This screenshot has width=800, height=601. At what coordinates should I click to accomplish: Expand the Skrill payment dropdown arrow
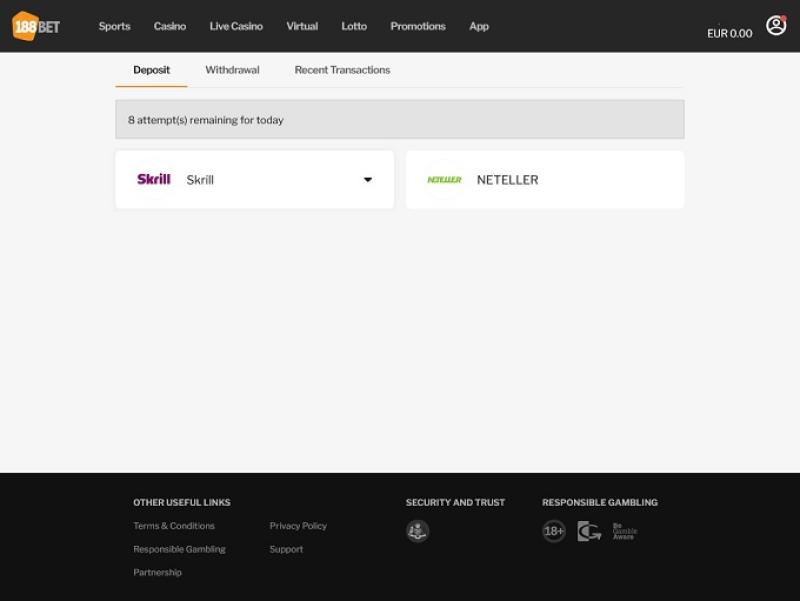coord(367,180)
